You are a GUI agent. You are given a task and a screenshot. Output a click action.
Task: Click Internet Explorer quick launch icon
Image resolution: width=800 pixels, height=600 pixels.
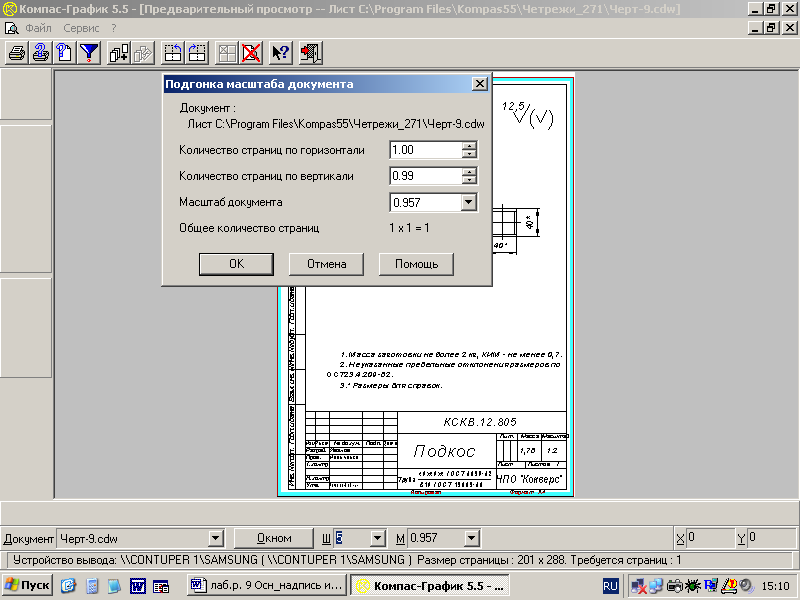point(68,586)
